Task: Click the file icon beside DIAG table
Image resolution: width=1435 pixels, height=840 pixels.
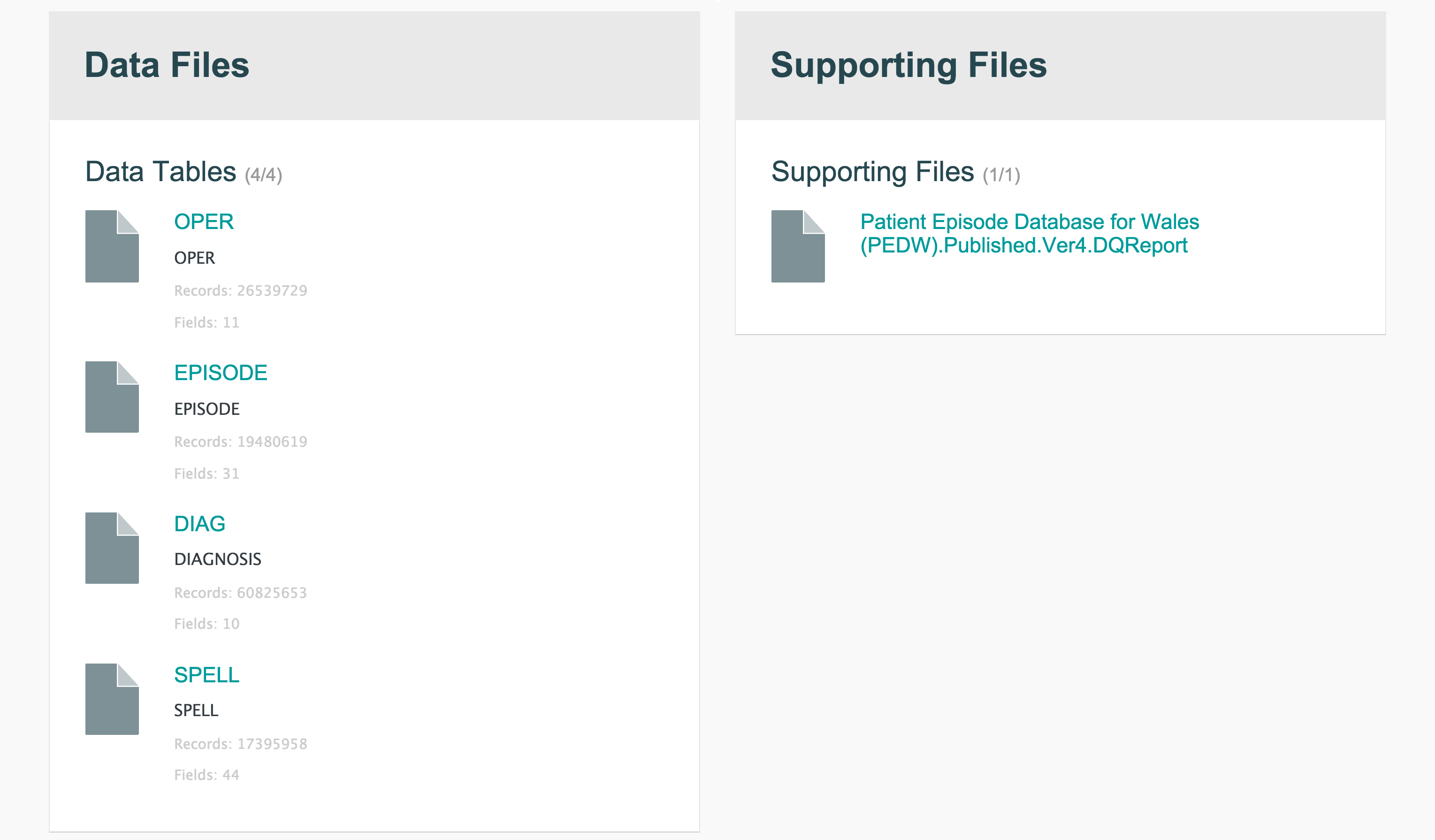Action: point(112,548)
